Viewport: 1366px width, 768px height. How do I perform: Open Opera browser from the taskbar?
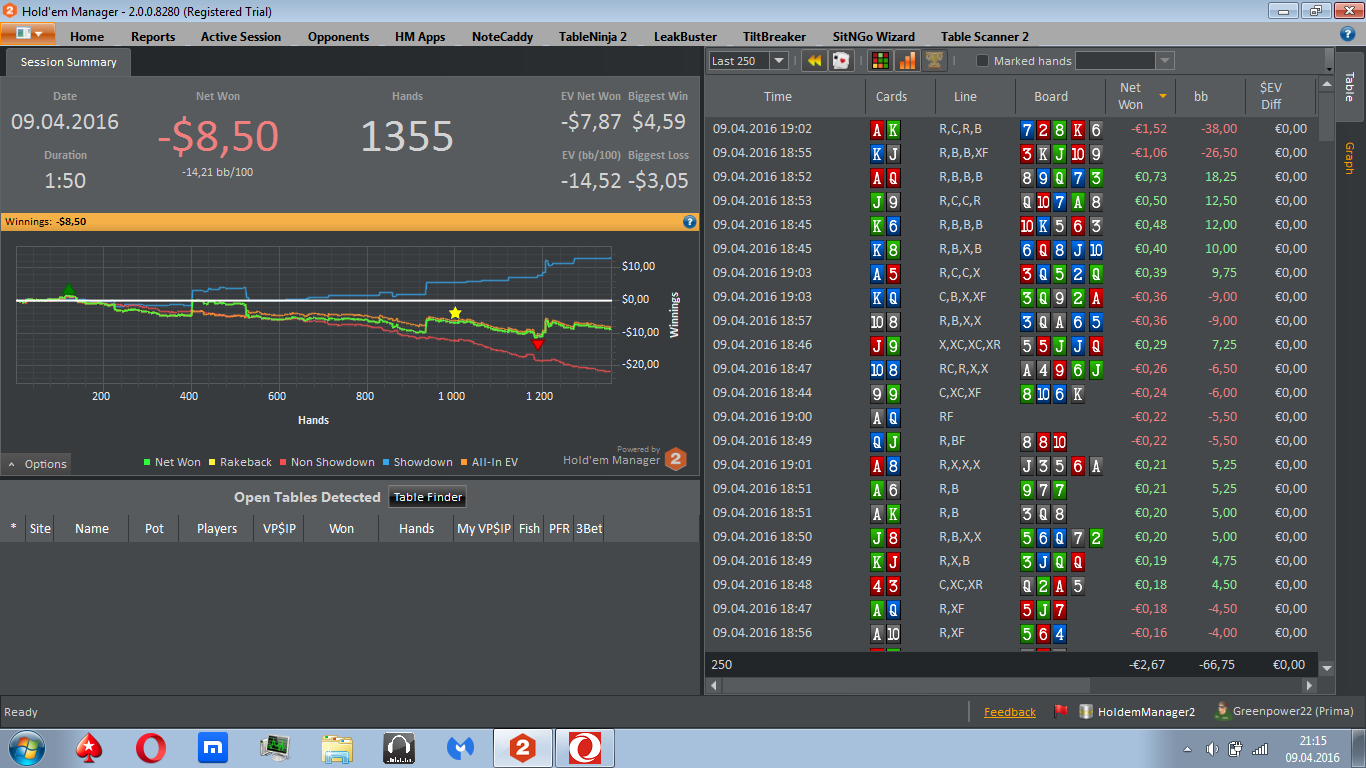[x=151, y=747]
